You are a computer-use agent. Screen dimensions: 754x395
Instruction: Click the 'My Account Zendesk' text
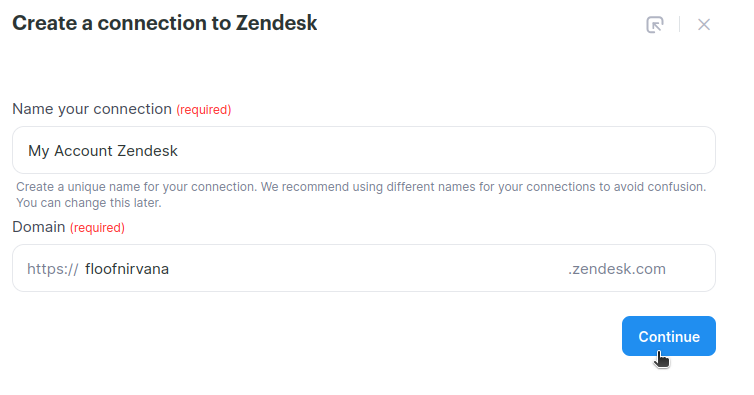click(x=103, y=151)
